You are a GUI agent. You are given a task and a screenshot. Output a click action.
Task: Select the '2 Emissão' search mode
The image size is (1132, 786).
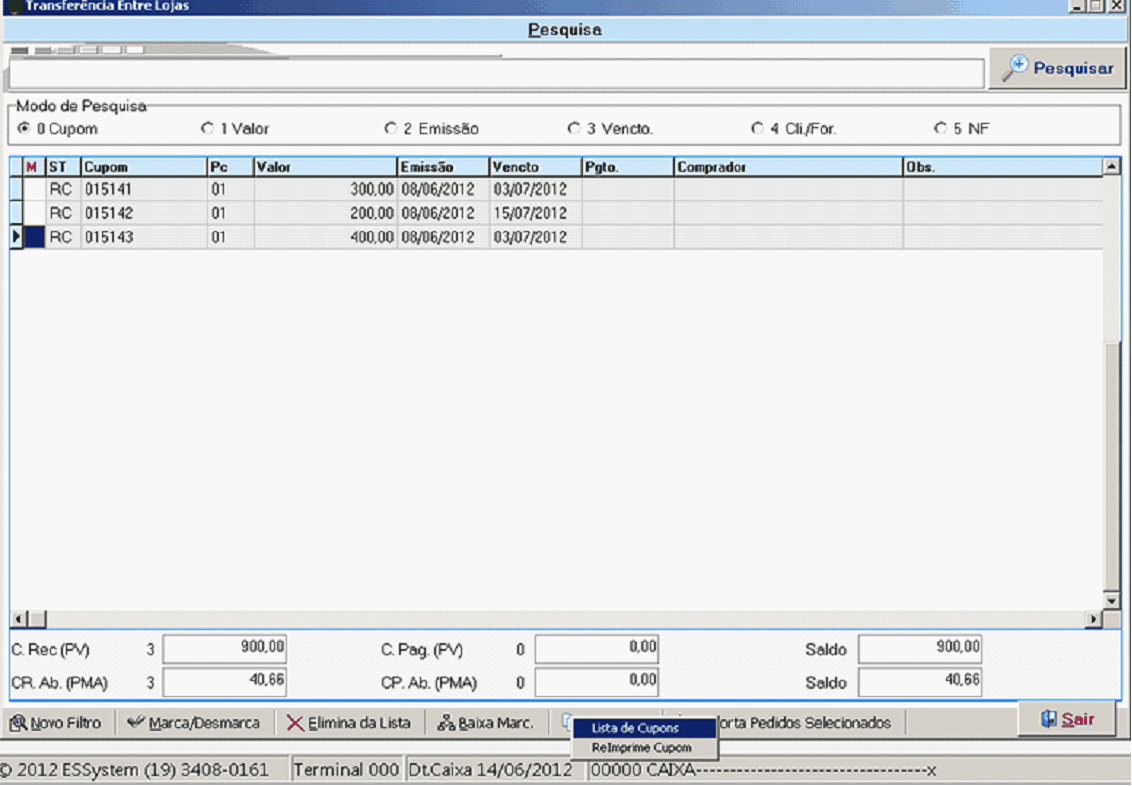pos(391,129)
